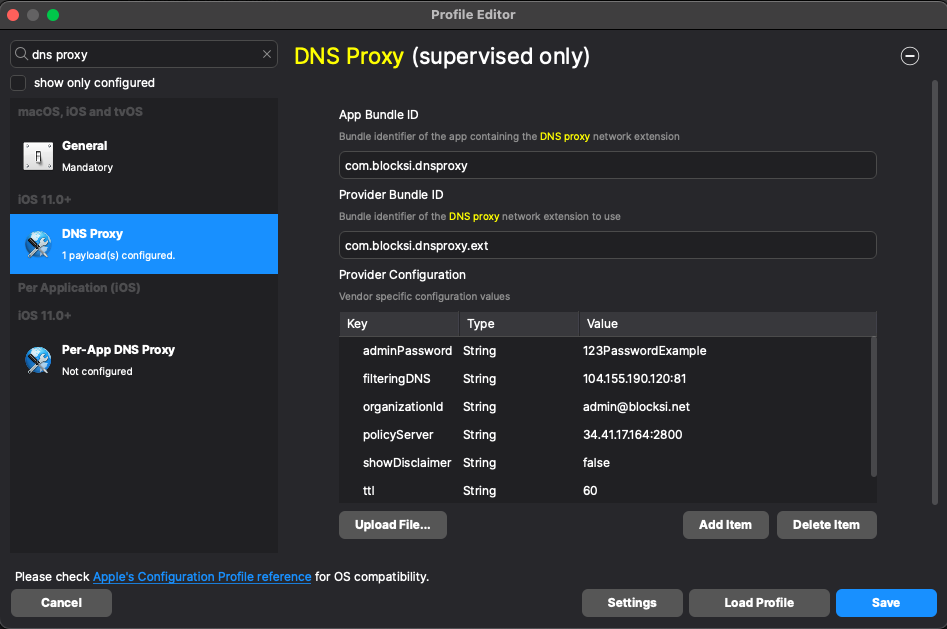
Task: Open String type dropdown for filteringDNS row
Action: (x=480, y=379)
